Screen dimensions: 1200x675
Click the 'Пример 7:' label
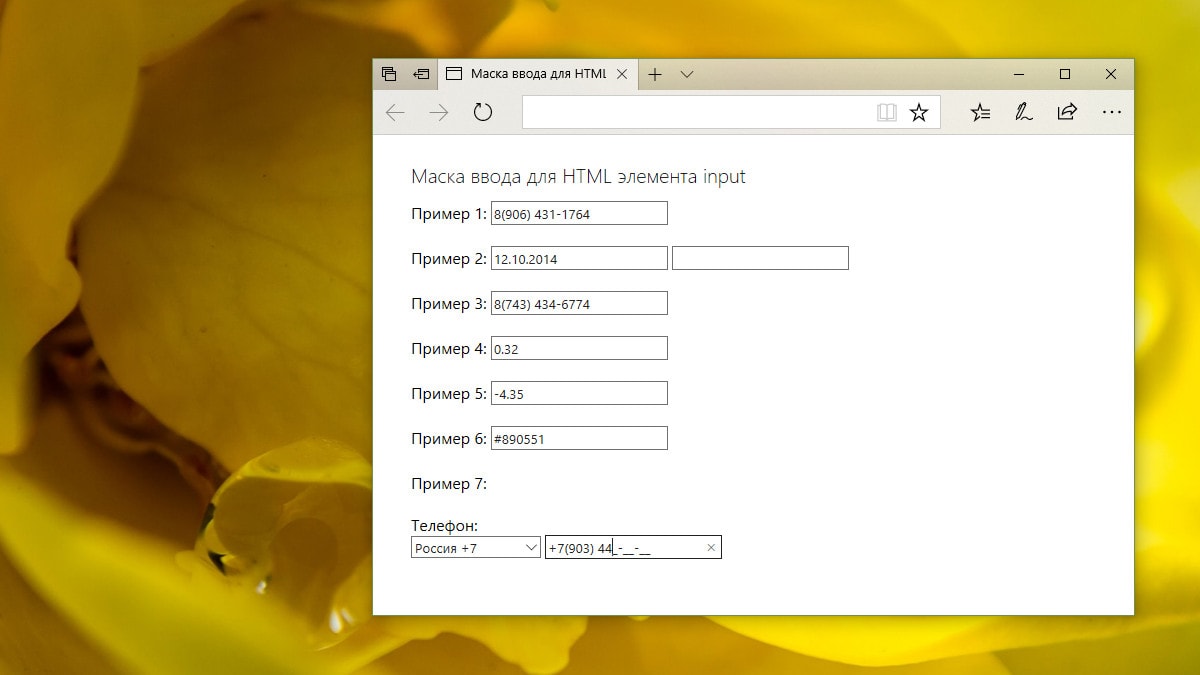pyautogui.click(x=449, y=484)
